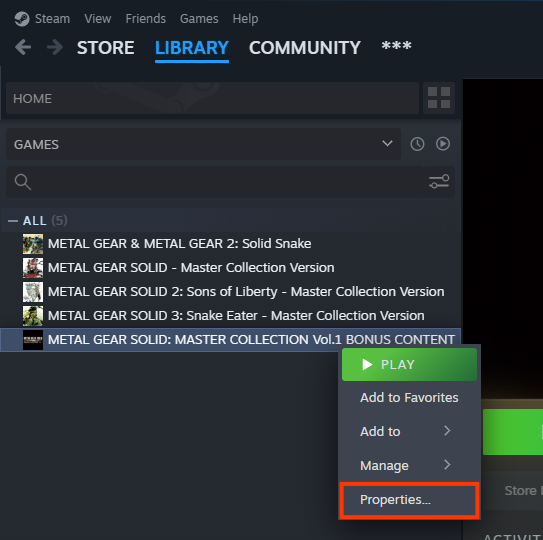Open the View menu
This screenshot has width=543, height=540.
coord(98,19)
